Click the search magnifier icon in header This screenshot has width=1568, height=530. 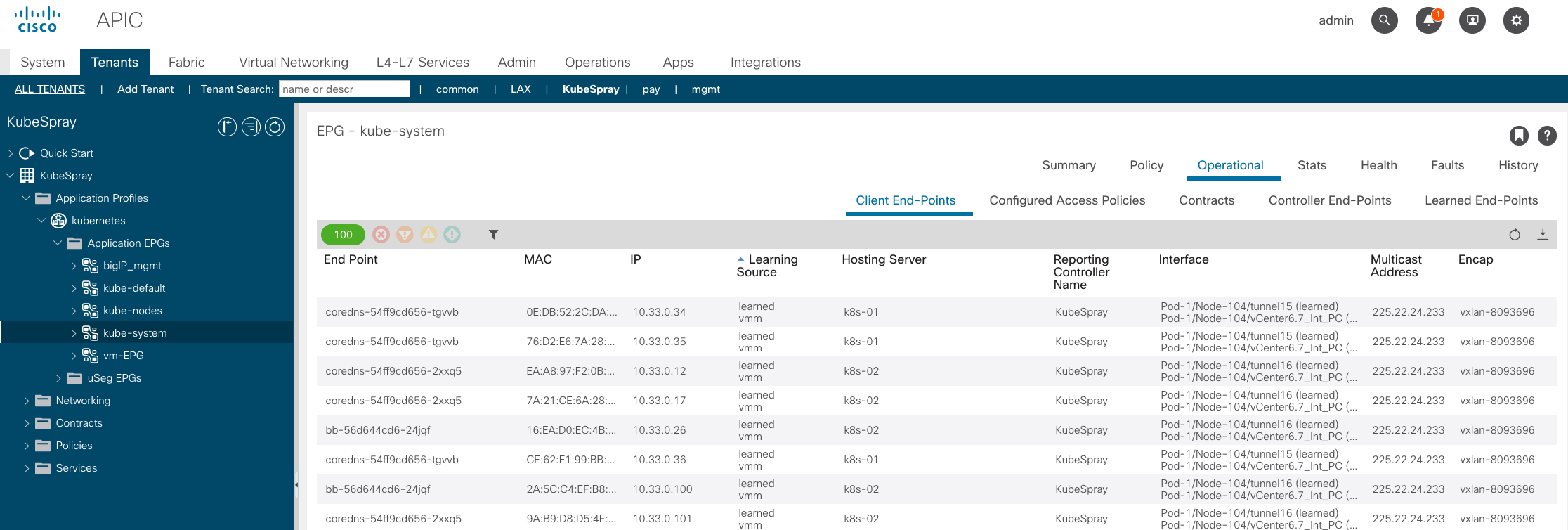coord(1384,20)
